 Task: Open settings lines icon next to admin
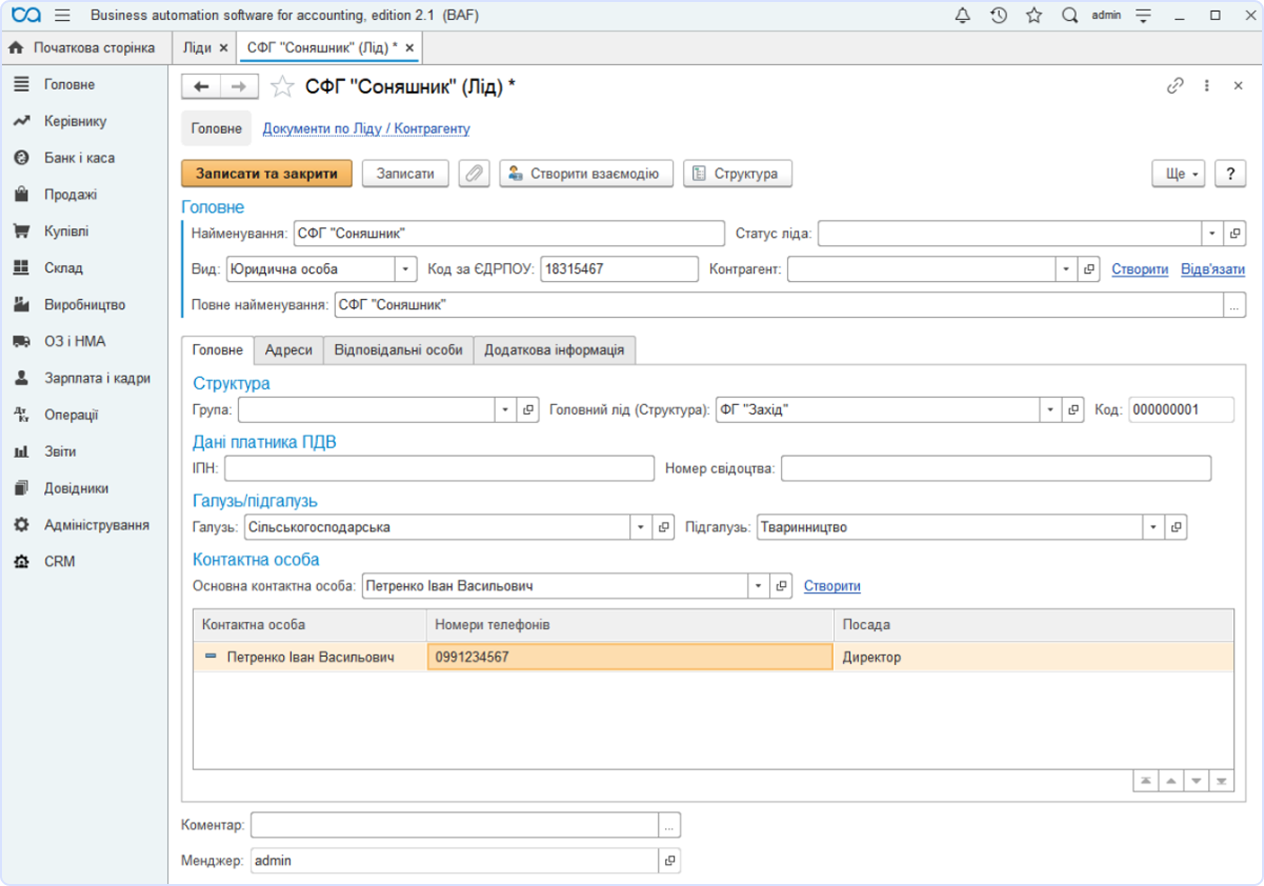pos(1143,15)
